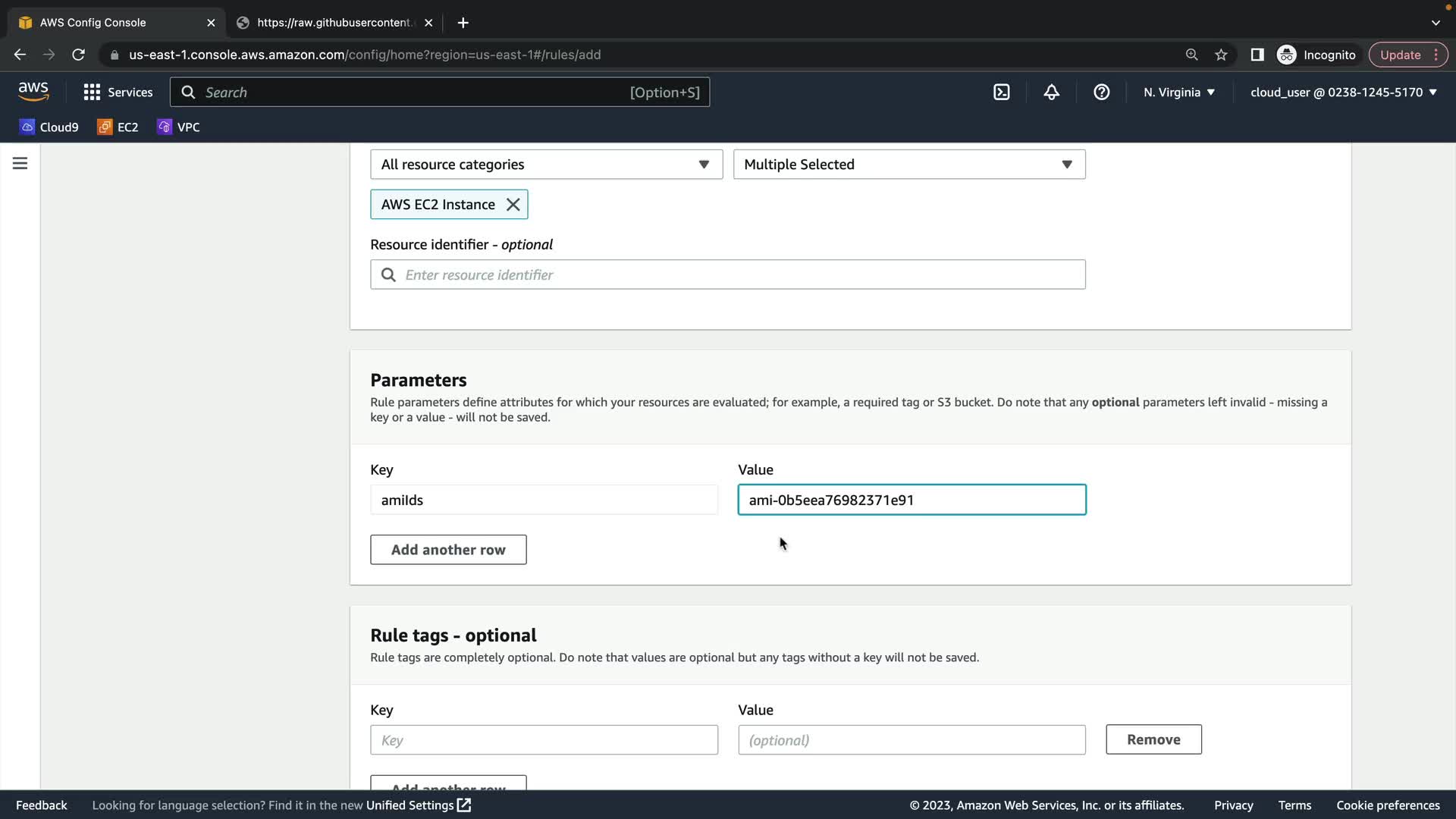The width and height of the screenshot is (1456, 819).
Task: Open EC2 favorite shortcut
Action: pyautogui.click(x=118, y=127)
